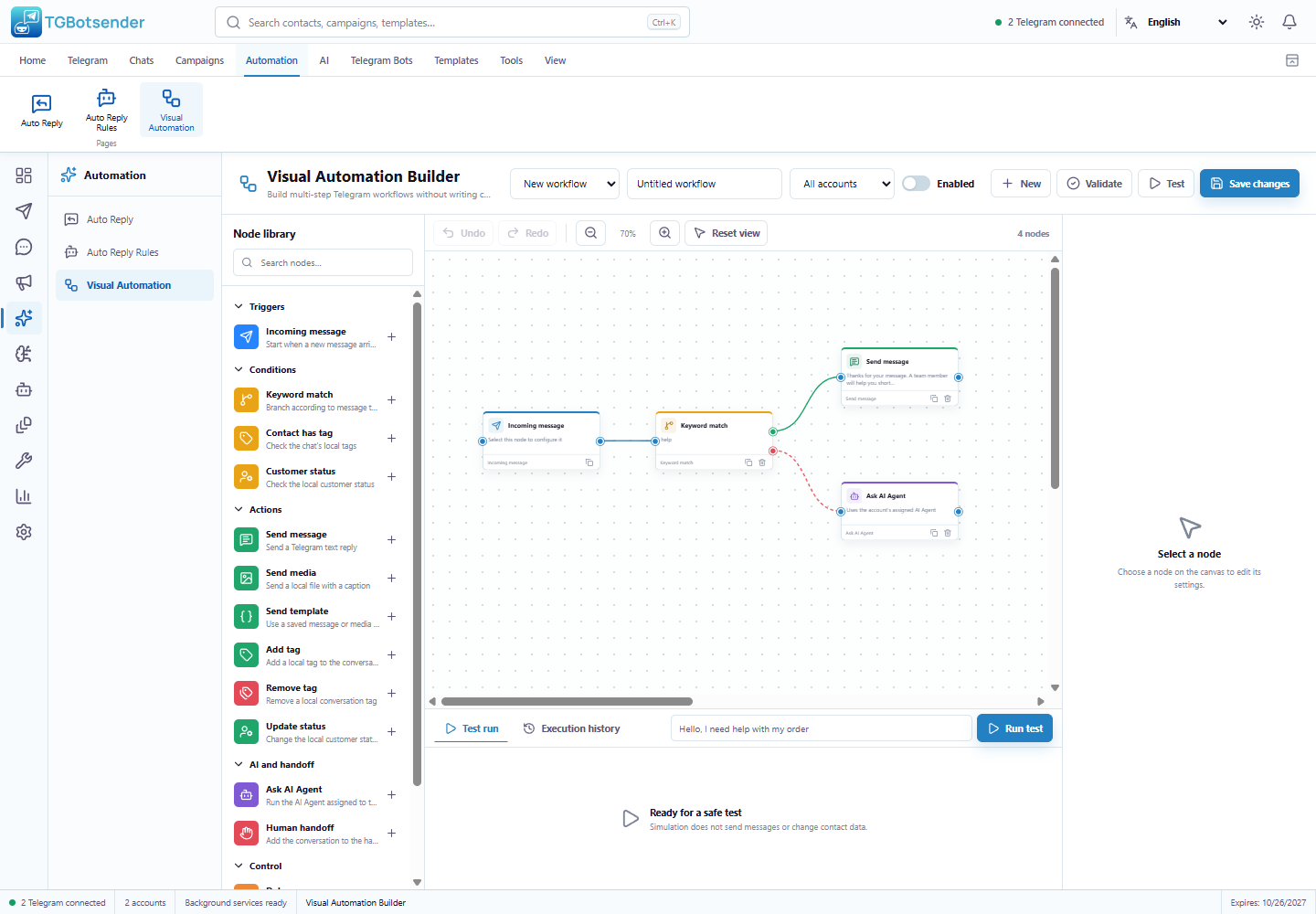The image size is (1316, 914).
Task: Open dashboard grid icon in left sidebar
Action: click(x=24, y=175)
